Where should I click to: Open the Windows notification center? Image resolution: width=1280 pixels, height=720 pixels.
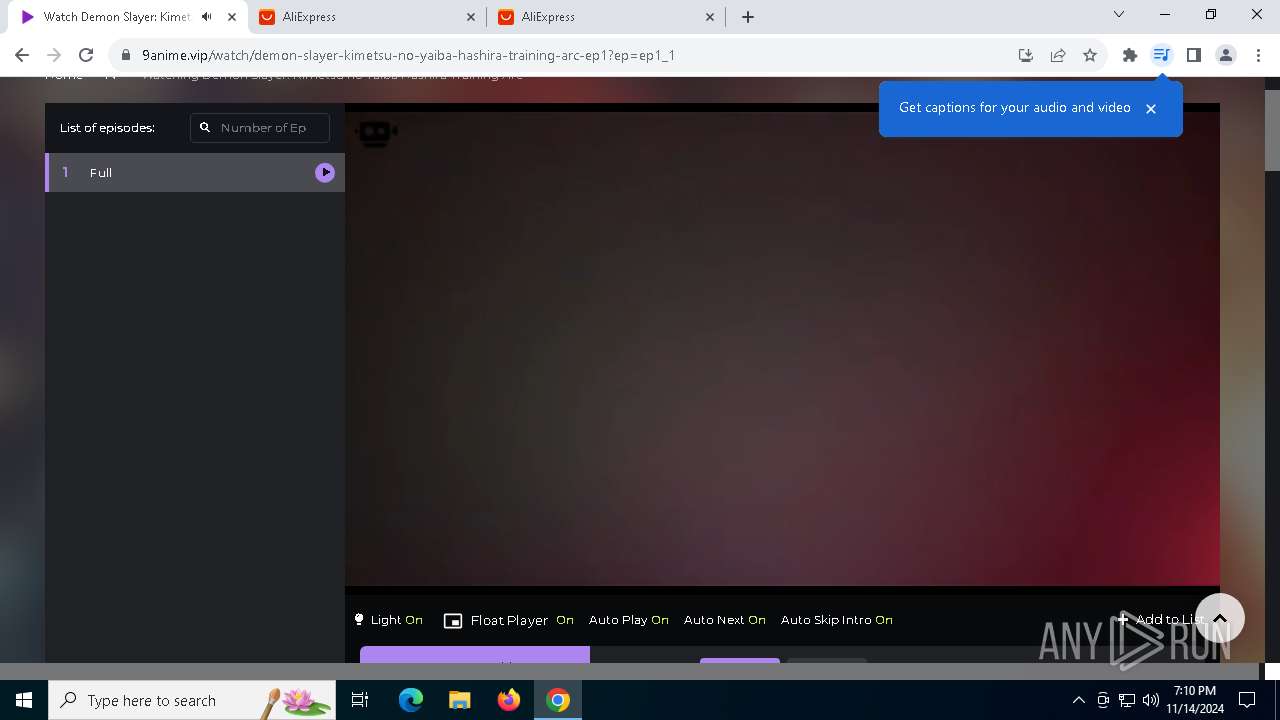point(1247,700)
